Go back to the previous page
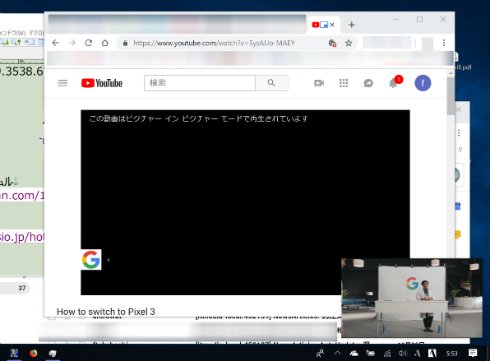Viewport: 490px width, 361px height. click(56, 43)
